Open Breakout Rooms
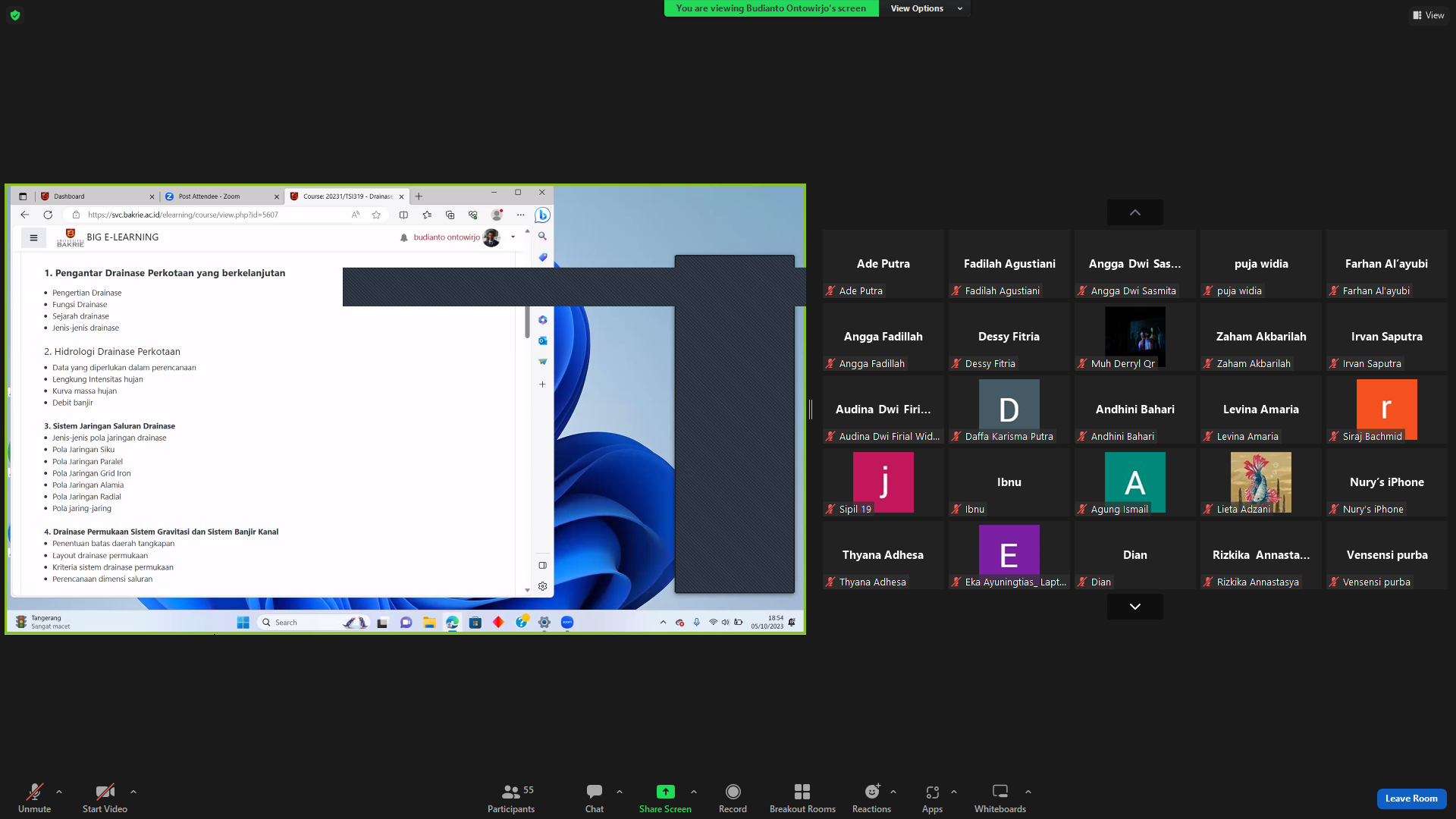 (x=802, y=798)
